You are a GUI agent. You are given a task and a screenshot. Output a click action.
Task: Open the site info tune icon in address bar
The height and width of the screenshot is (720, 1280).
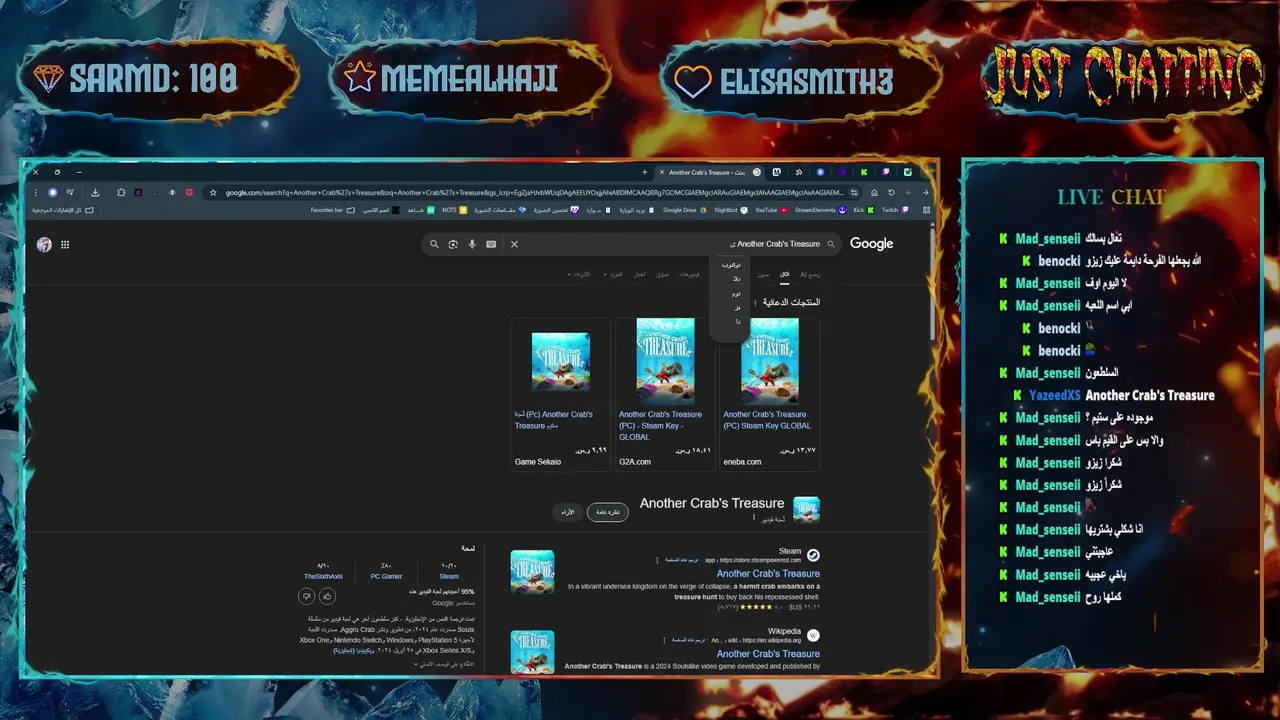[x=853, y=192]
